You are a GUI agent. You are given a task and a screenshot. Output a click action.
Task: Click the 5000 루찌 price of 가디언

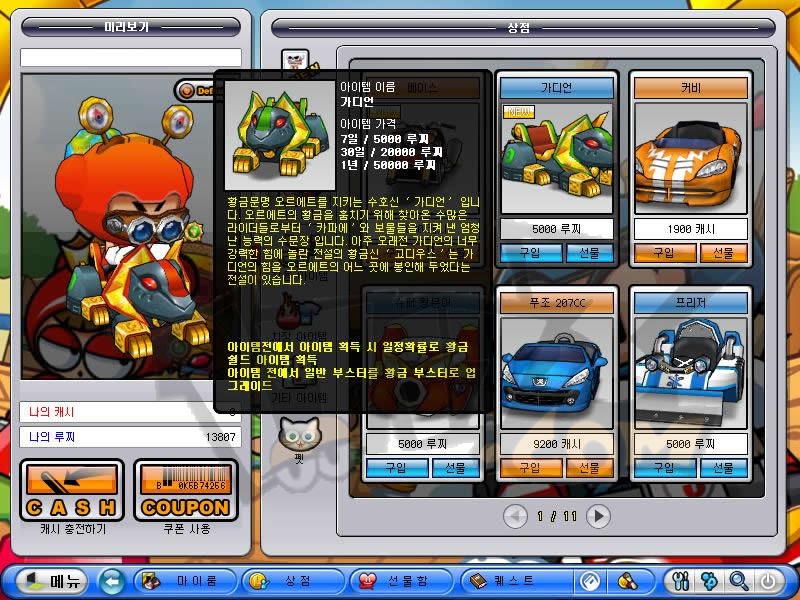point(557,229)
